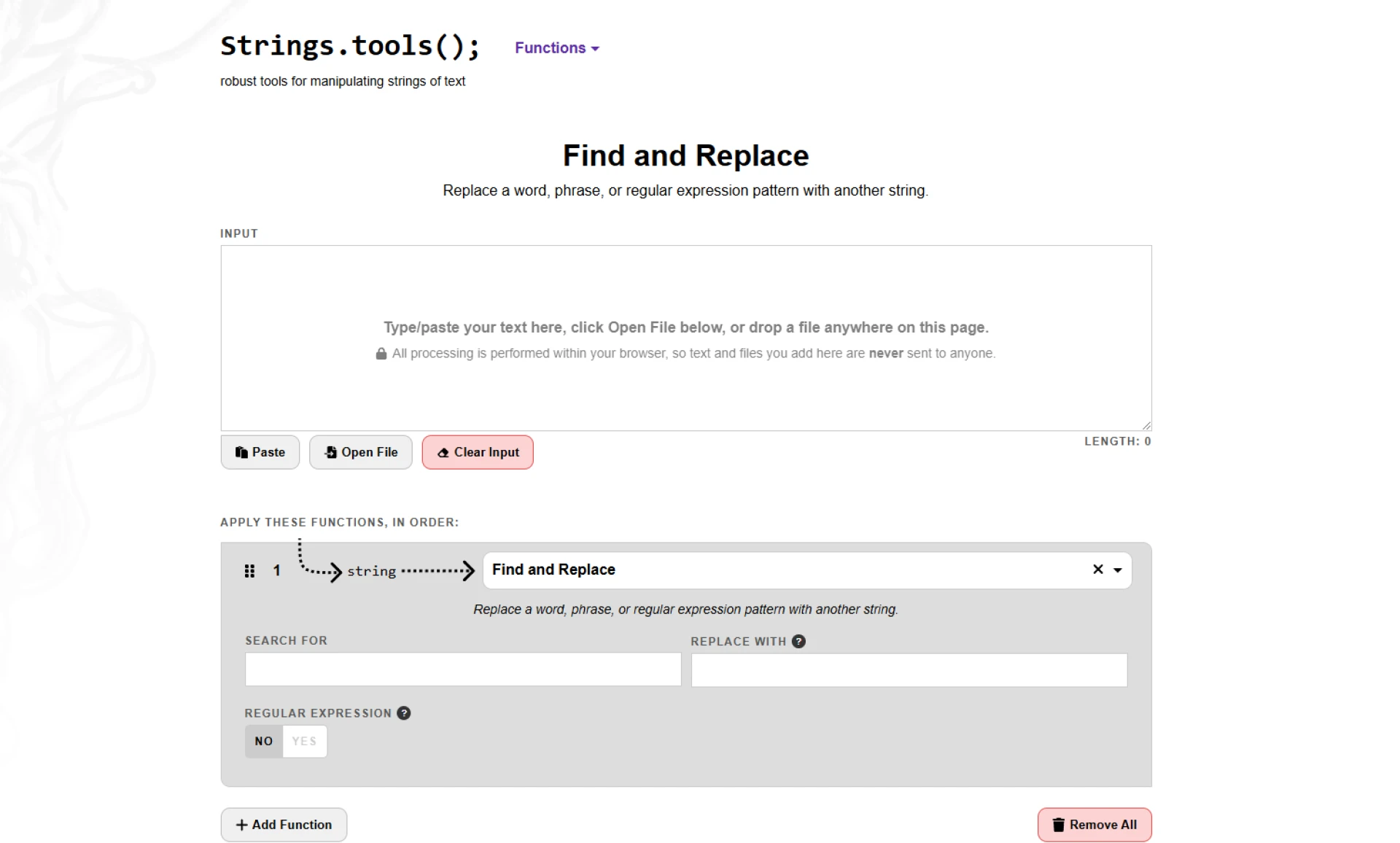Screen dimensions: 1400x843
Task: Click the Clear Input eraser icon
Action: click(x=444, y=452)
